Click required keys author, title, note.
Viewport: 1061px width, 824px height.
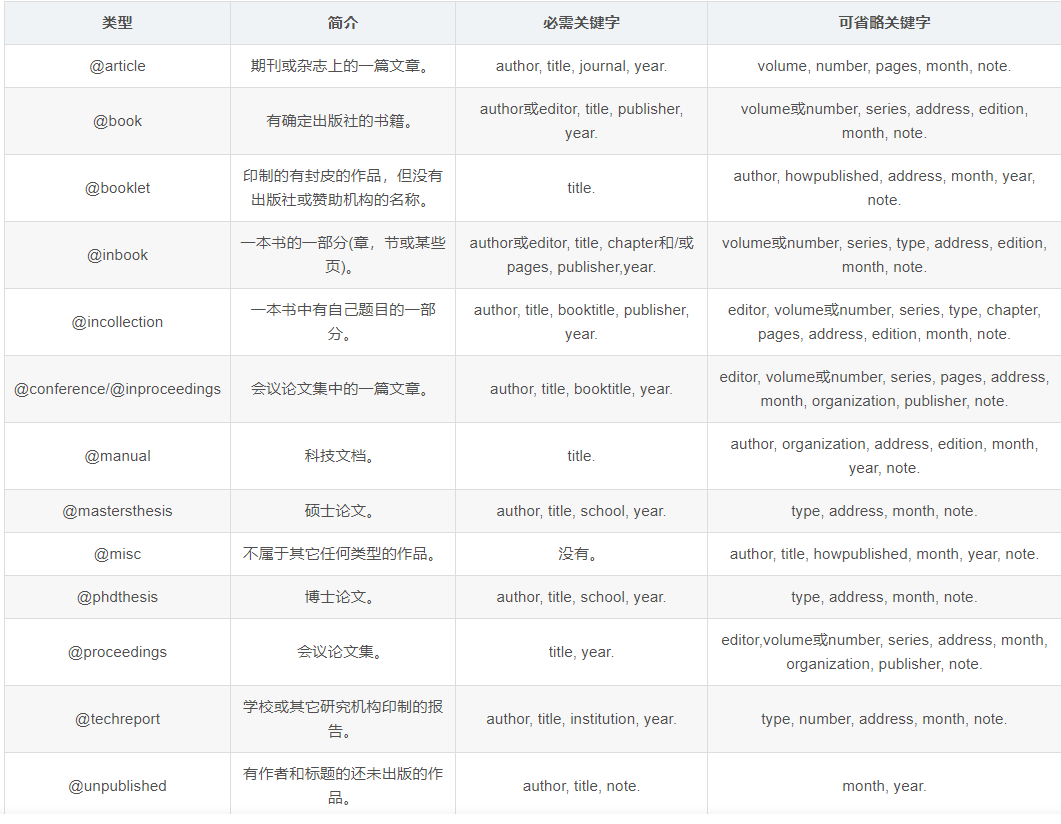(x=581, y=786)
